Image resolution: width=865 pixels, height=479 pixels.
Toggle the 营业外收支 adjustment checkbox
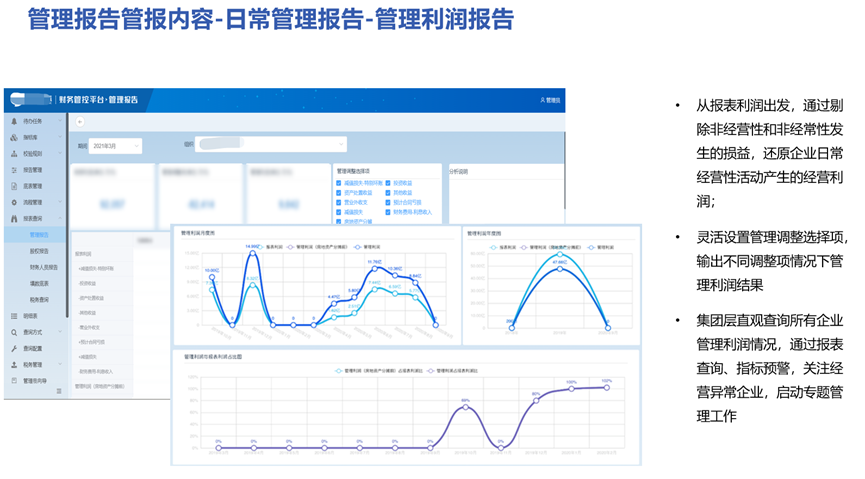pyautogui.click(x=340, y=202)
